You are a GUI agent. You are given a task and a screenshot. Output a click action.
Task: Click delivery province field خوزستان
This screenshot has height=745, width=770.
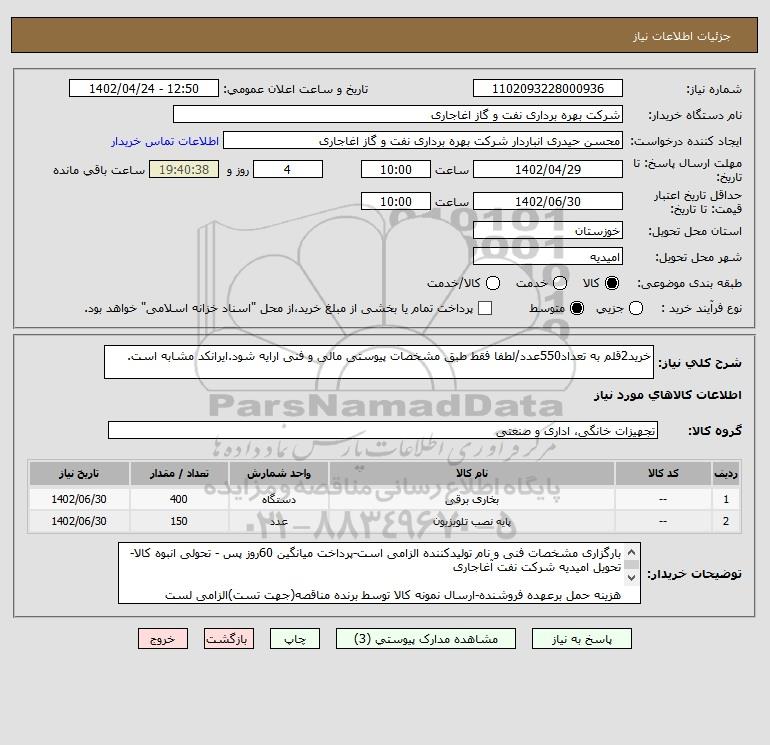point(548,231)
